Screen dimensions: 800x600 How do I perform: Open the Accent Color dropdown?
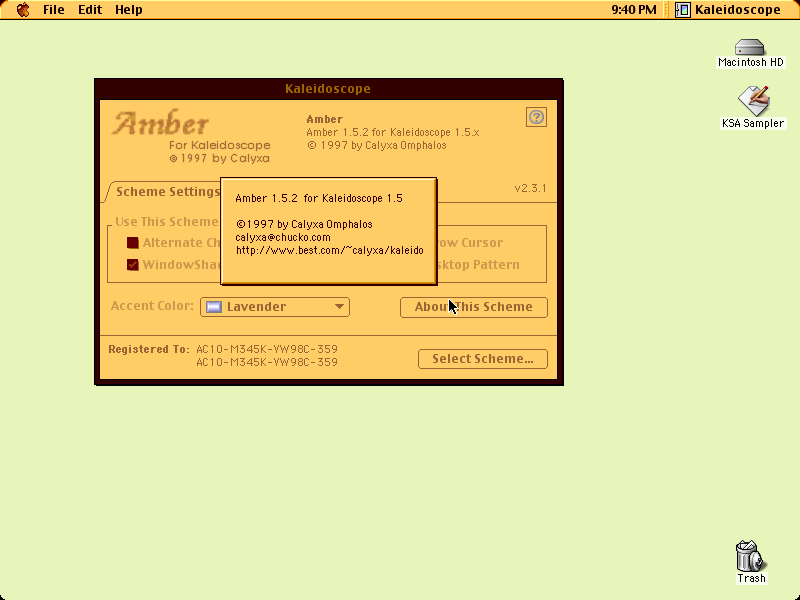click(274, 307)
